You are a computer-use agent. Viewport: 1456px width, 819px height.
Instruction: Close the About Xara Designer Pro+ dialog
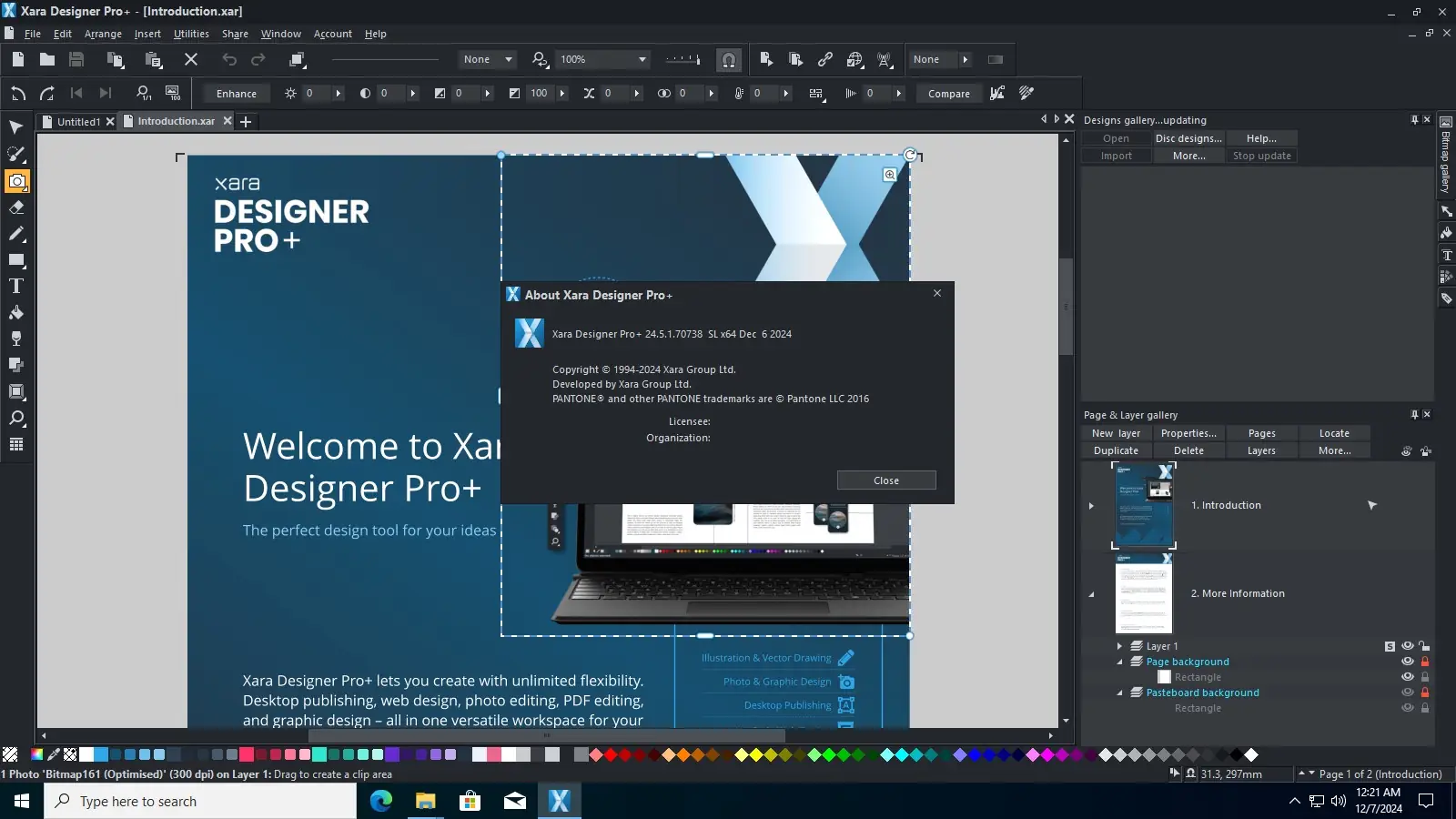coord(886,480)
